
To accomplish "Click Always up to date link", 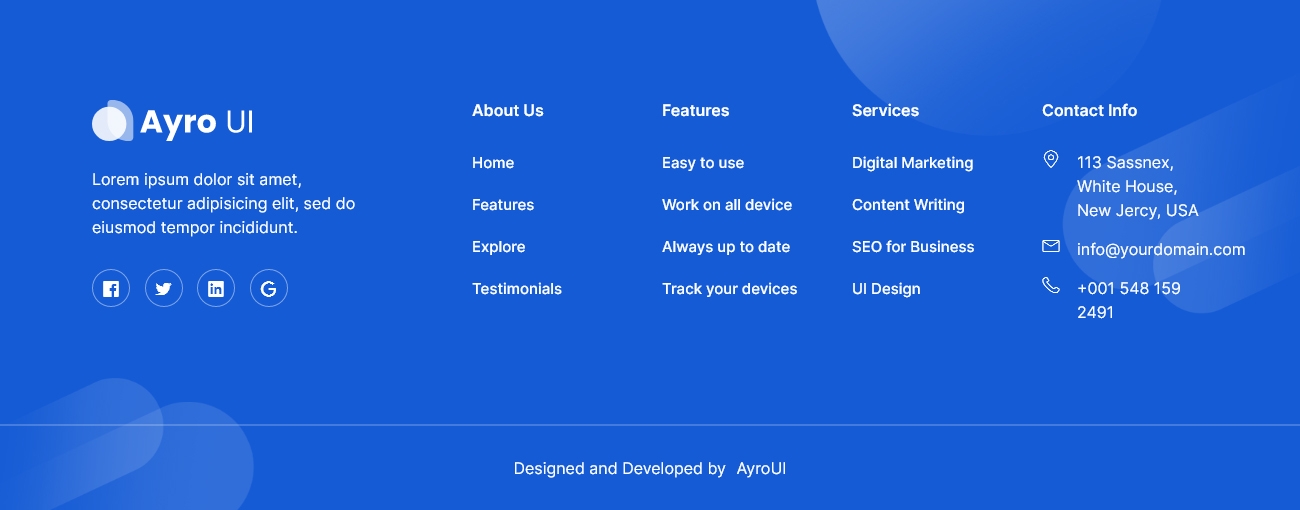I will [726, 247].
